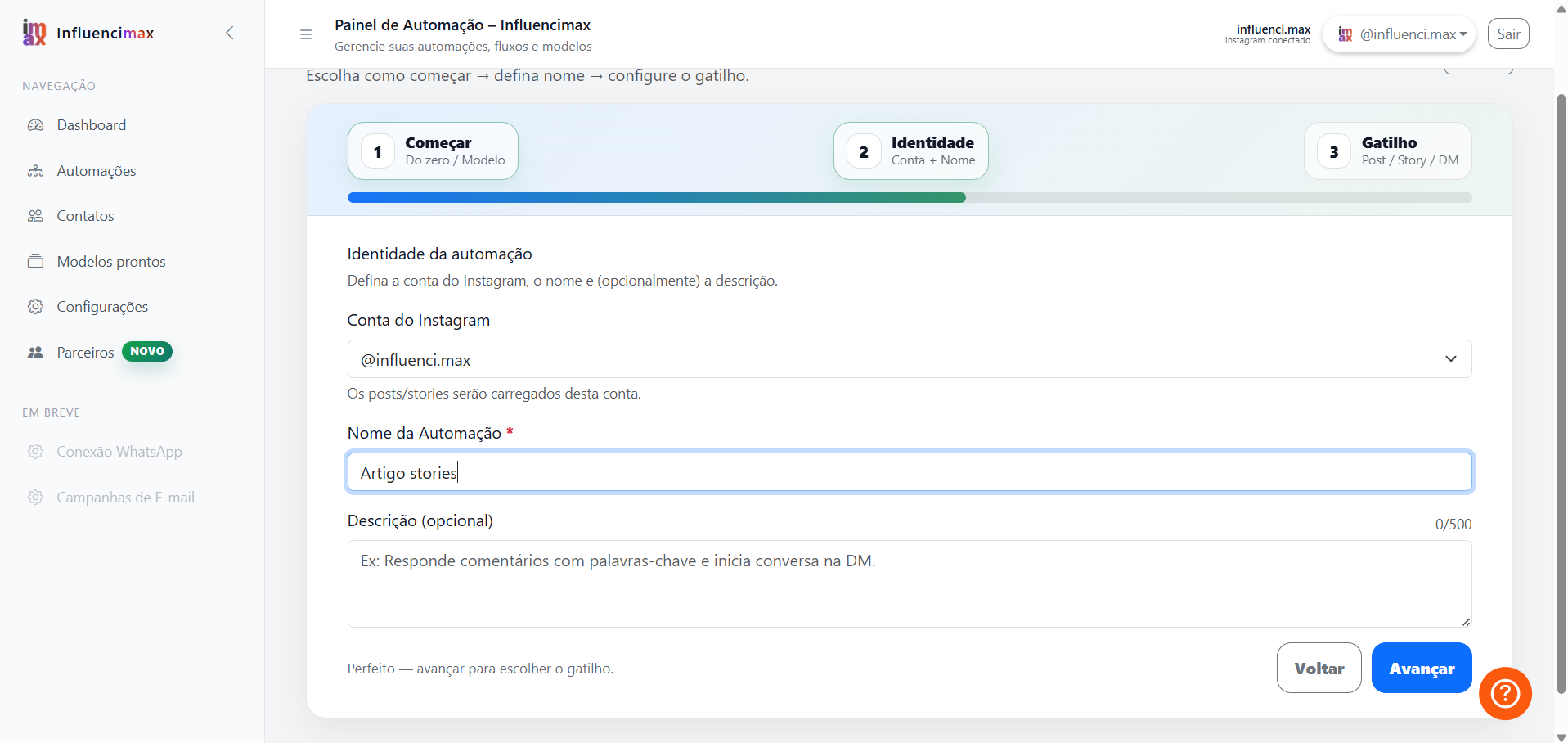The height and width of the screenshot is (743, 1568).
Task: Click the page vertical scrollbar
Action: [1561, 393]
